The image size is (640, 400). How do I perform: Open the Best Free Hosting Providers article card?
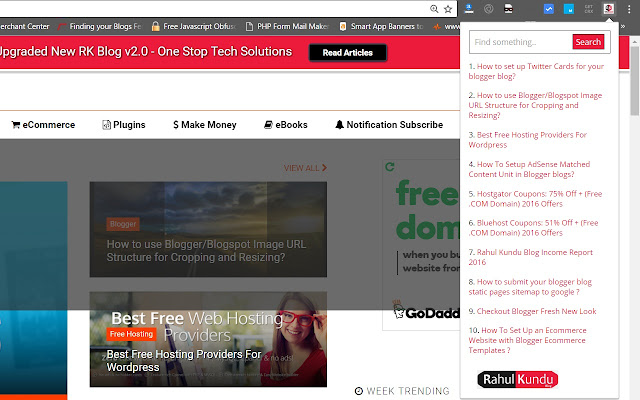click(x=208, y=339)
